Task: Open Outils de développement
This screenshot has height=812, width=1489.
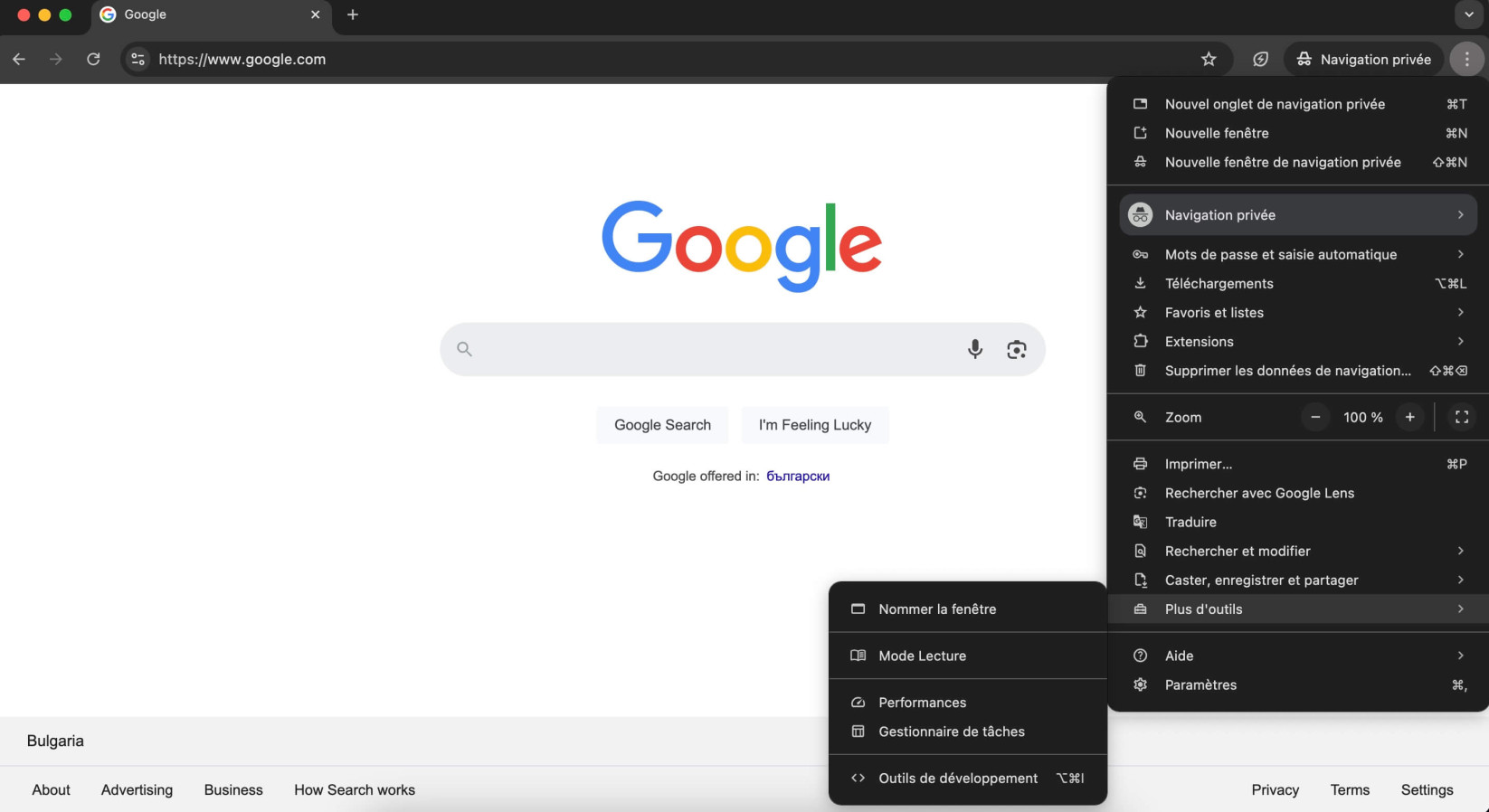Action: click(x=968, y=778)
